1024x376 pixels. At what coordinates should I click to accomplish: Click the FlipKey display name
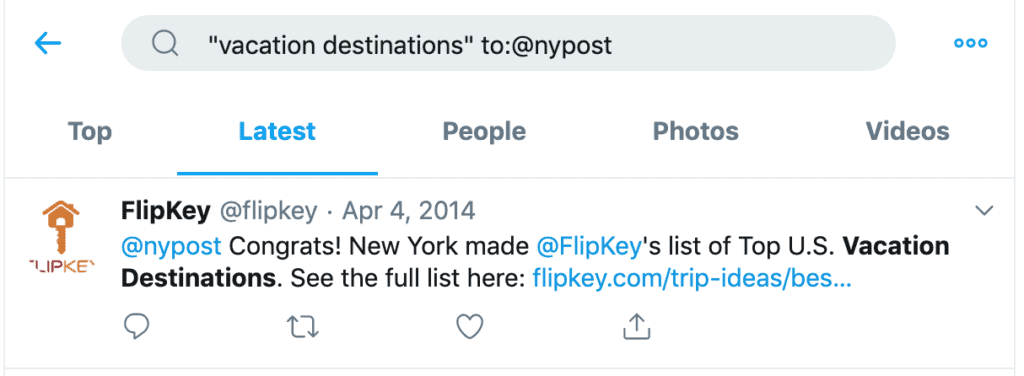pos(166,211)
